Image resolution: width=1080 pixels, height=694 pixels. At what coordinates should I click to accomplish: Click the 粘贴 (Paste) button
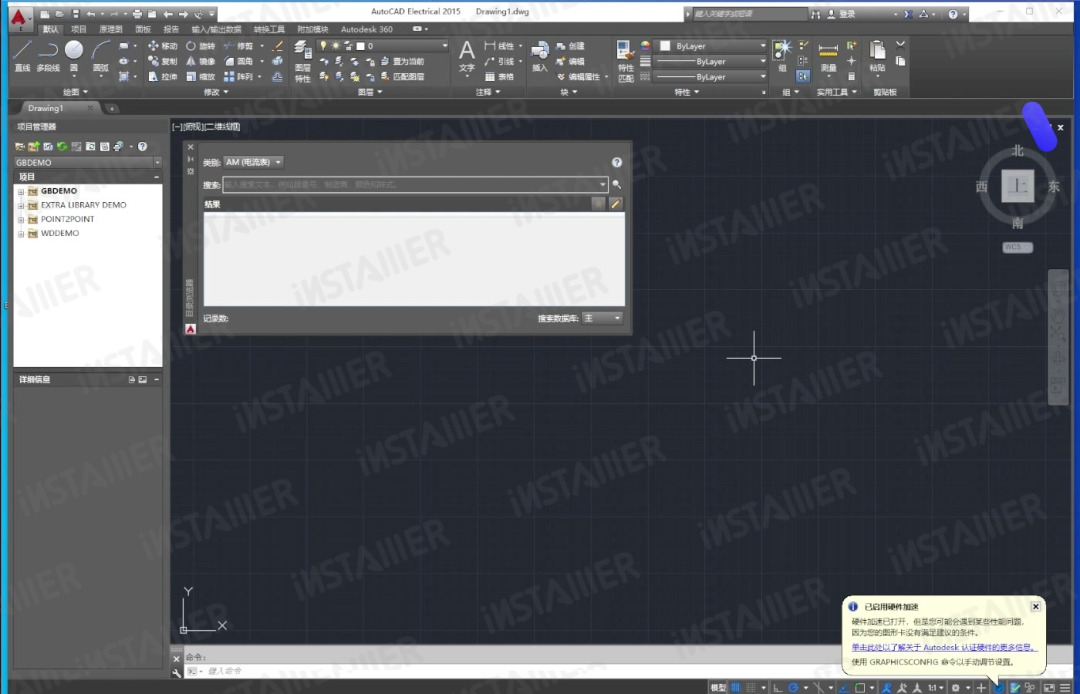(x=877, y=56)
